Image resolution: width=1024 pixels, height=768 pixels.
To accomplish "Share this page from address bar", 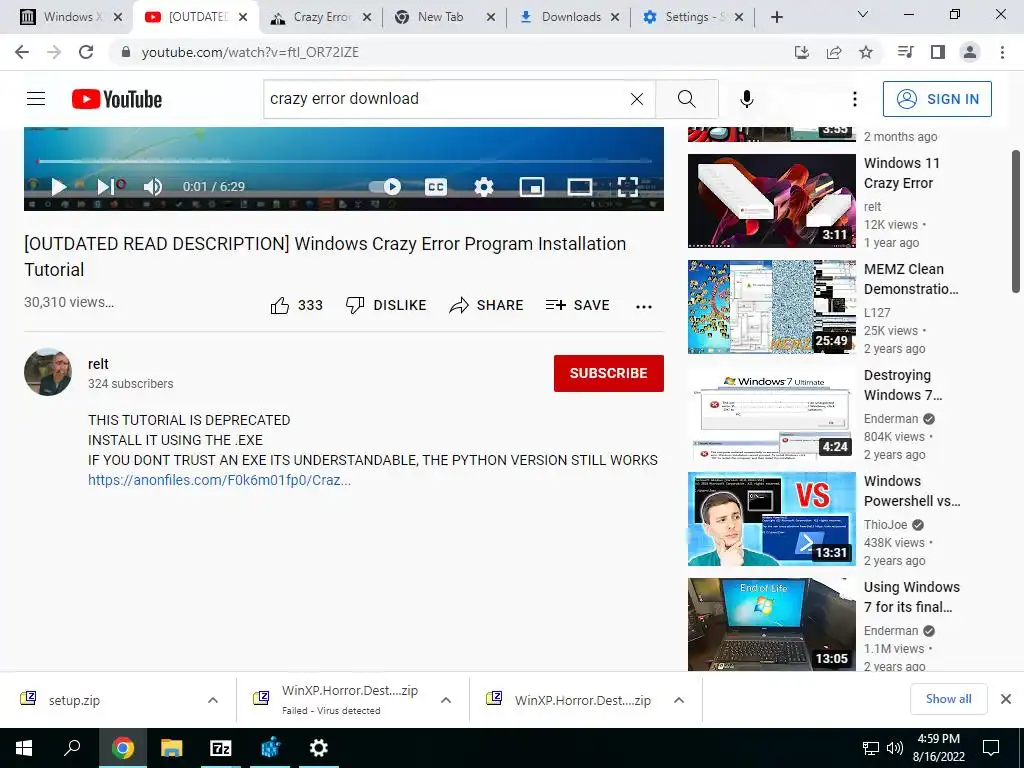I will pos(834,52).
